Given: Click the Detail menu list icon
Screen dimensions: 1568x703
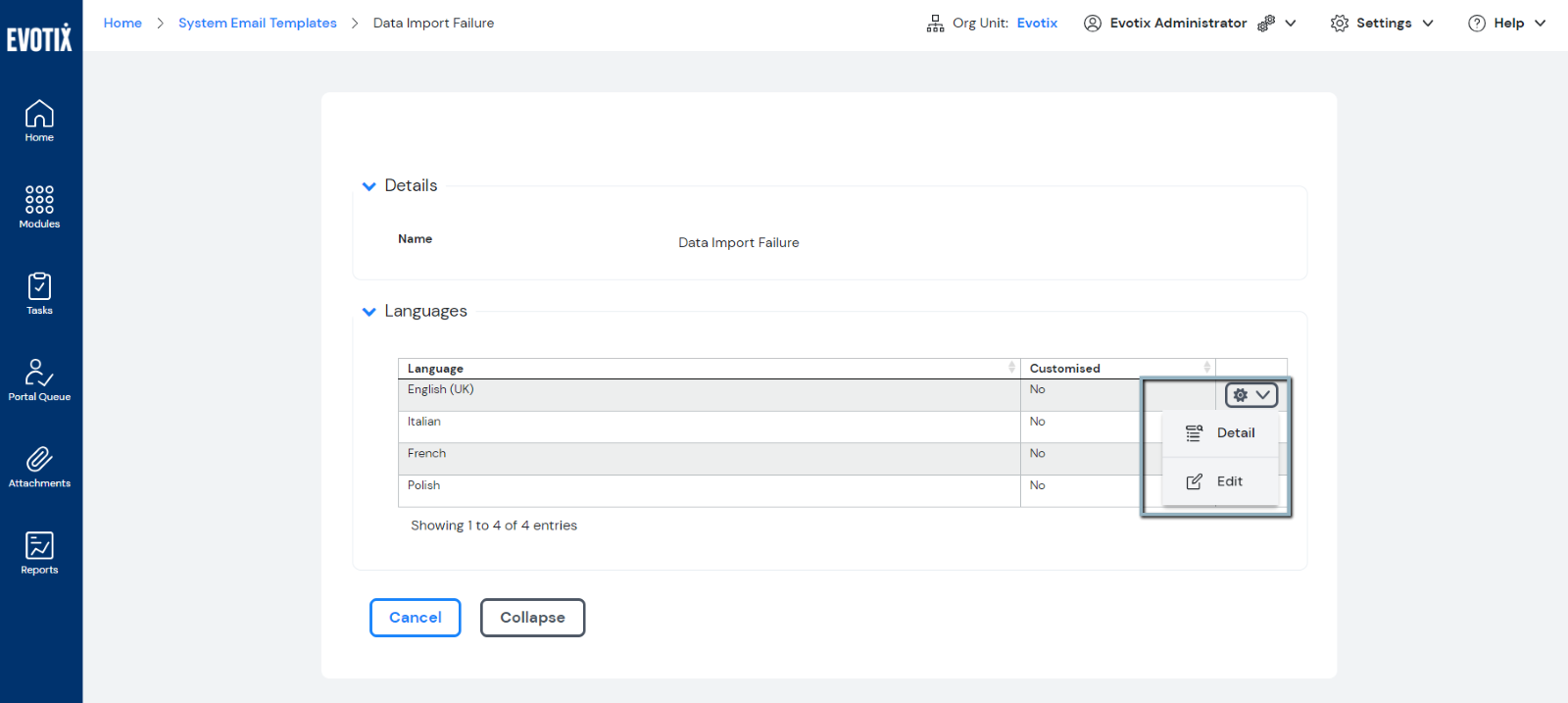Looking at the screenshot, I should (x=1194, y=433).
